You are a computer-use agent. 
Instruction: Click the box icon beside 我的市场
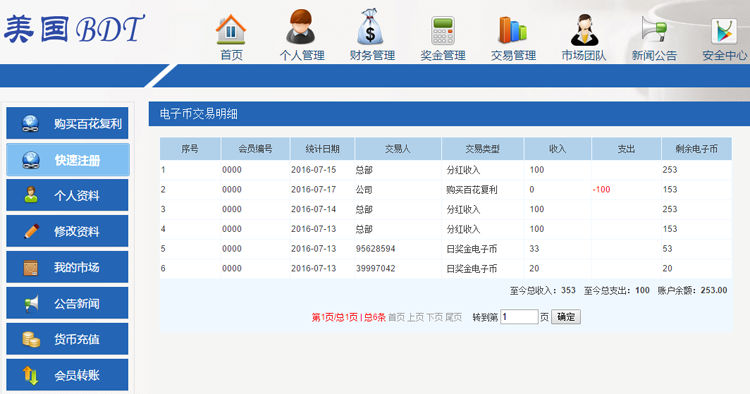(x=31, y=267)
